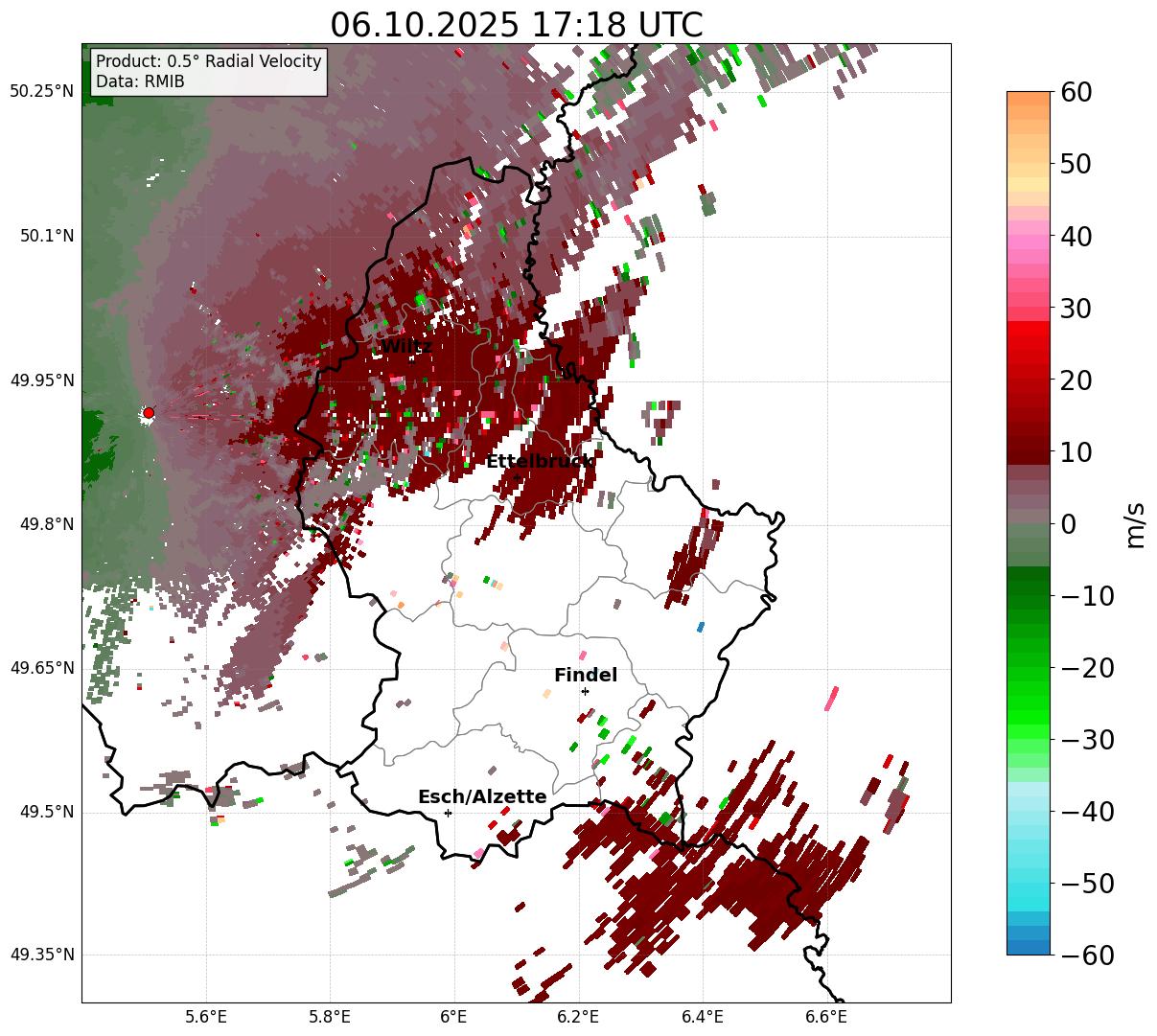Click the colorbar "m/s" unit label
This screenshot has width=1157, height=1036.
point(1136,523)
